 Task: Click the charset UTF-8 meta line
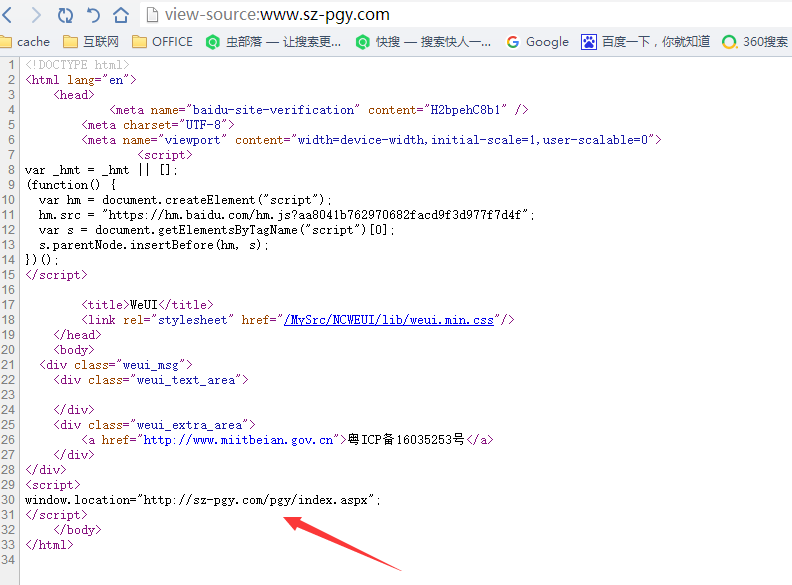coord(158,125)
